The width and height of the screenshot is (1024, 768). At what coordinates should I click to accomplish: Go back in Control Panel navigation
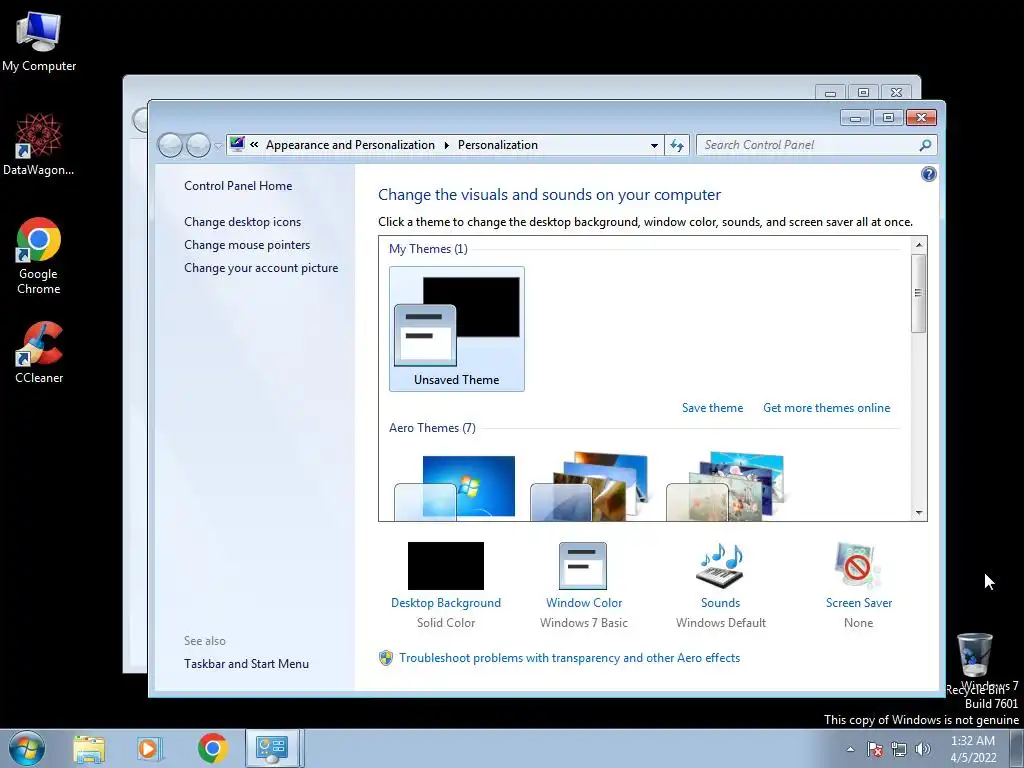[170, 145]
